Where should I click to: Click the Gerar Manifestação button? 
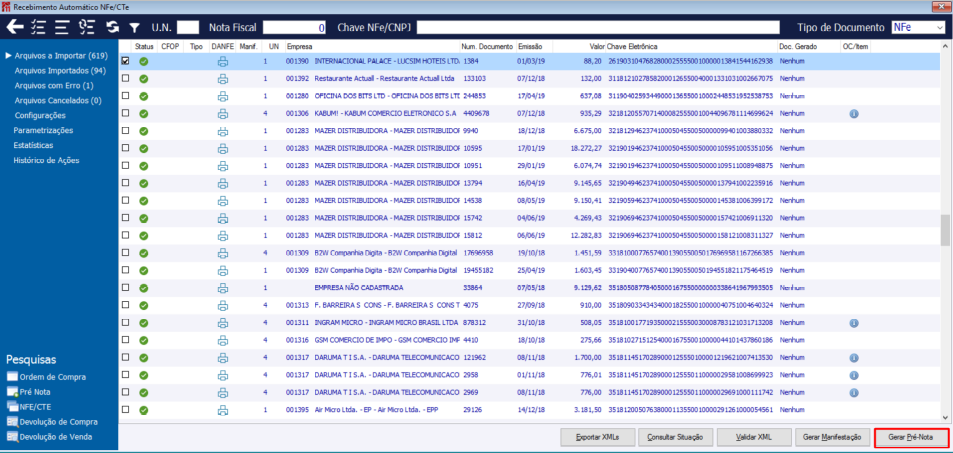pyautogui.click(x=831, y=437)
